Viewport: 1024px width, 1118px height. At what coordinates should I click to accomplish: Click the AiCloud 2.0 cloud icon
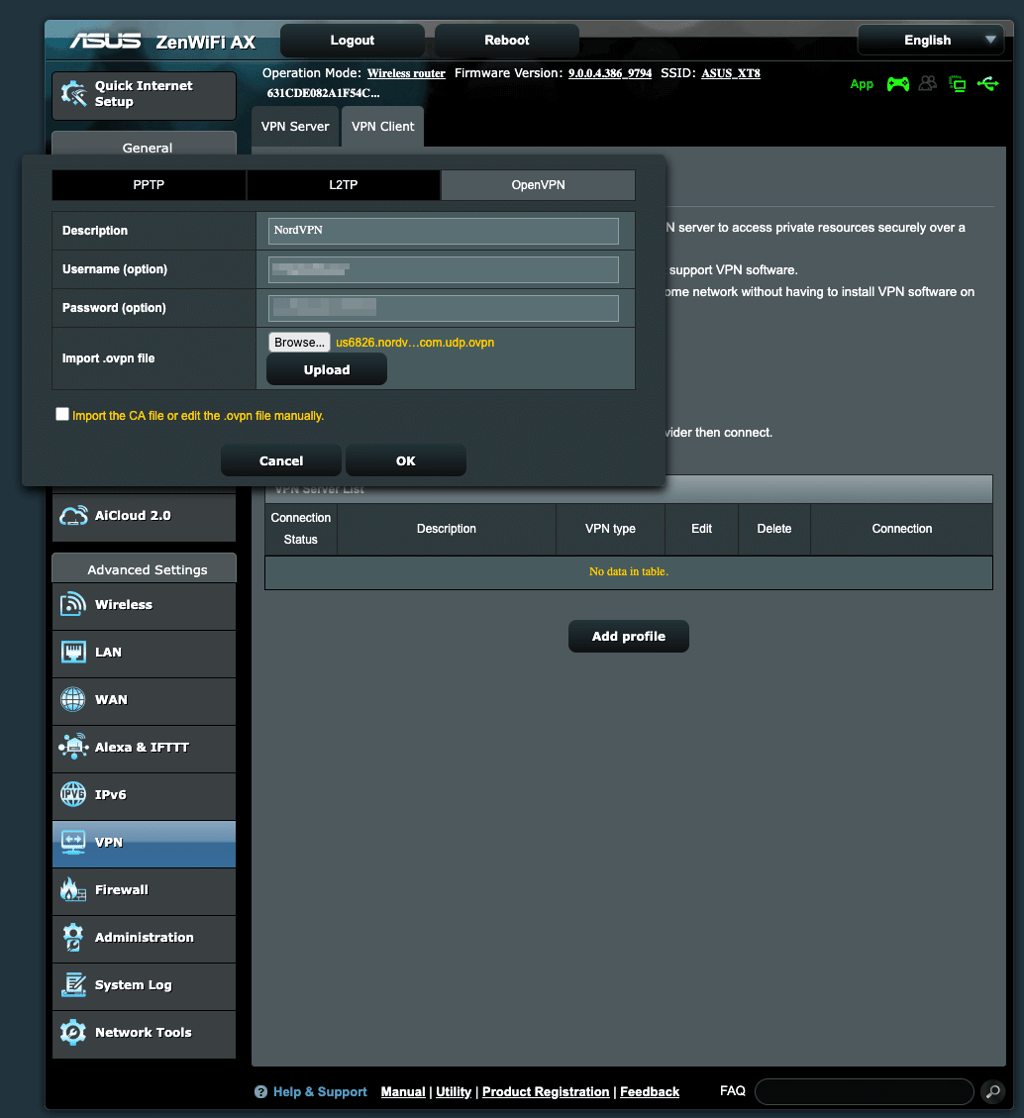(x=73, y=516)
